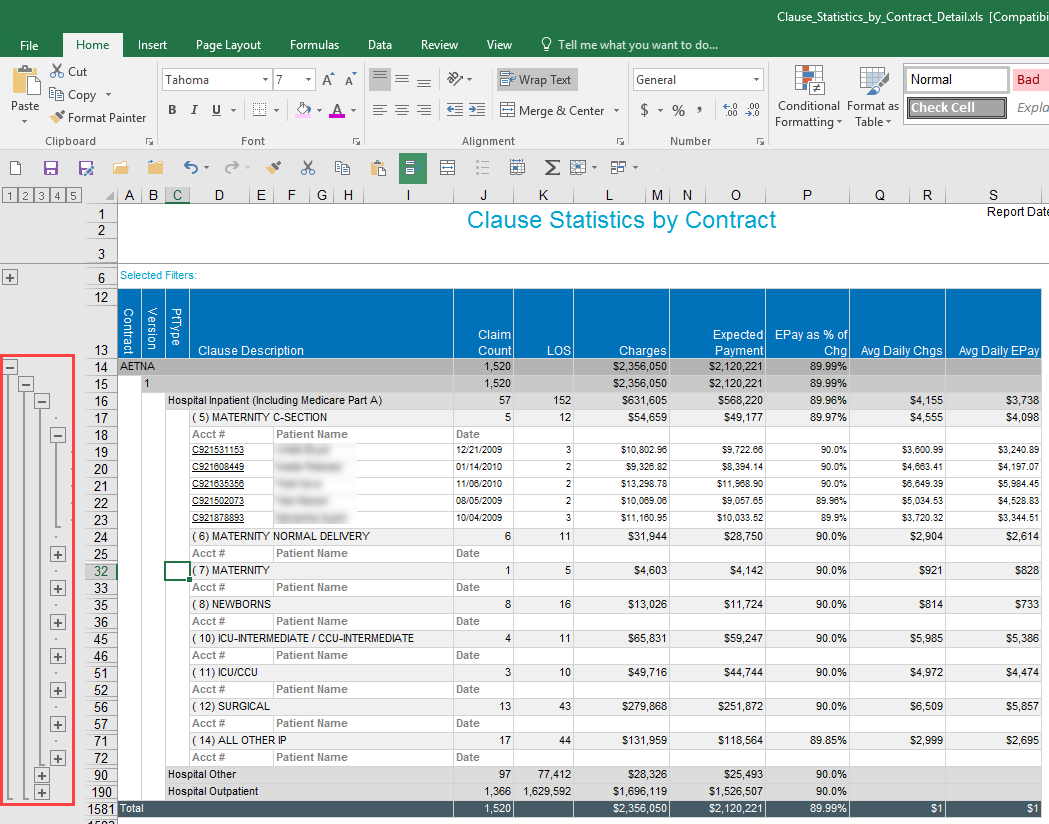Toggle Top Align in Alignment group

point(380,80)
